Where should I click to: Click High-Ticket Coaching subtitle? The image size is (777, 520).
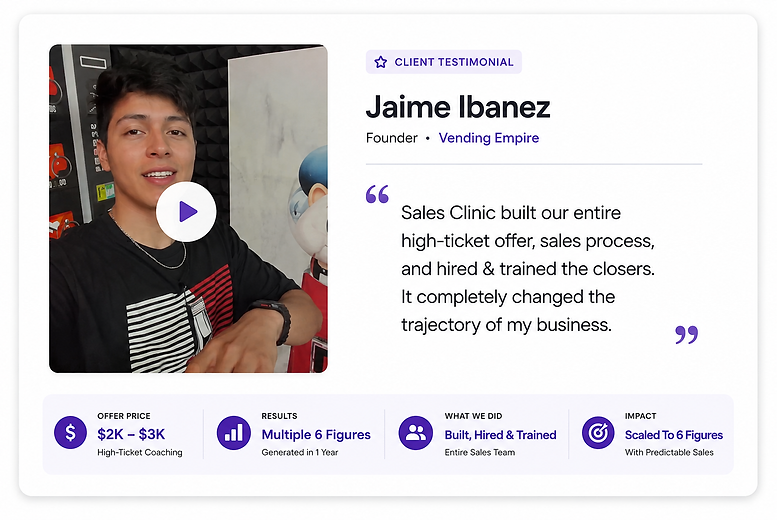[x=140, y=452]
